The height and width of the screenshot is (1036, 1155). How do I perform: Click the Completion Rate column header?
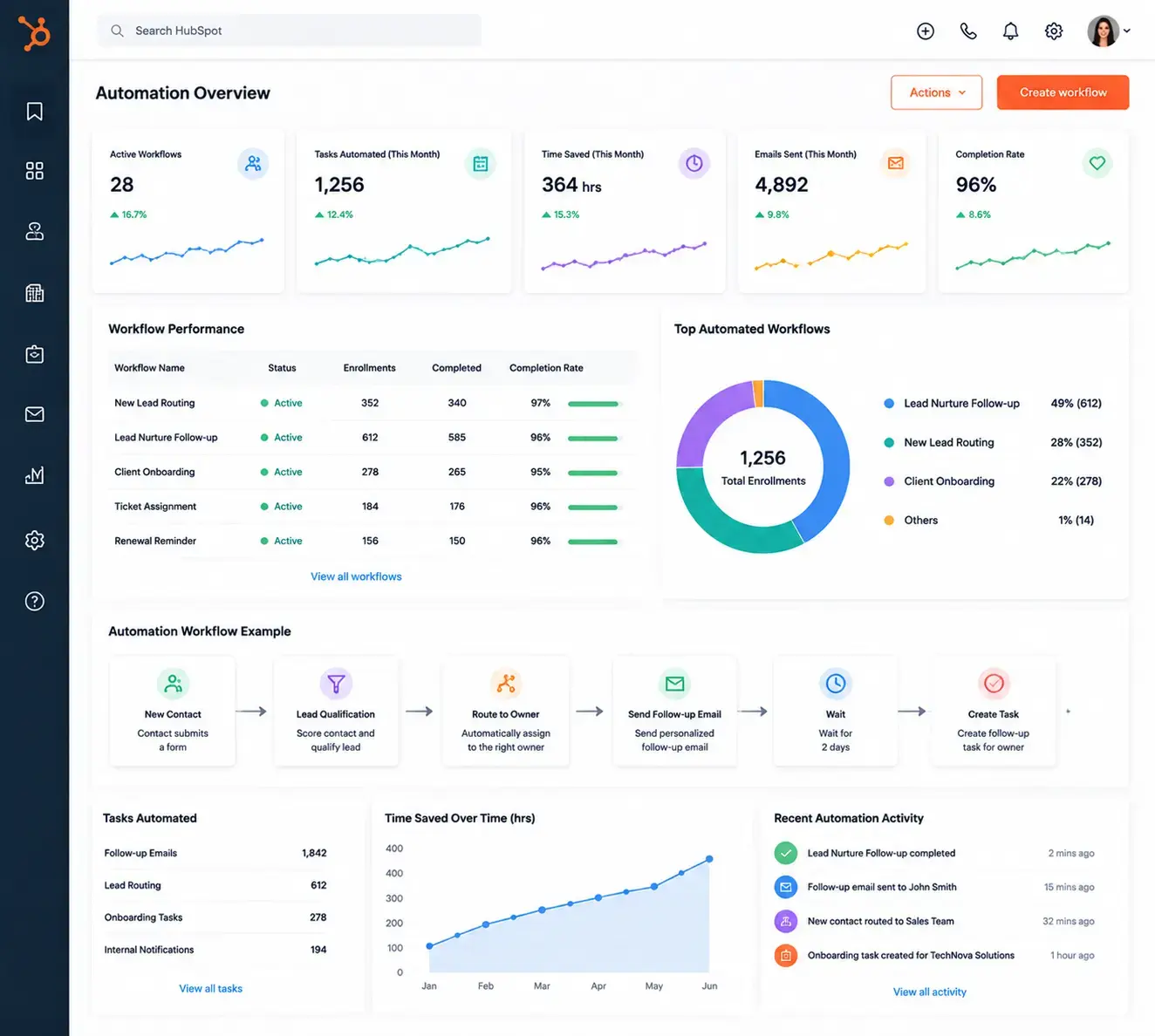pyautogui.click(x=546, y=368)
